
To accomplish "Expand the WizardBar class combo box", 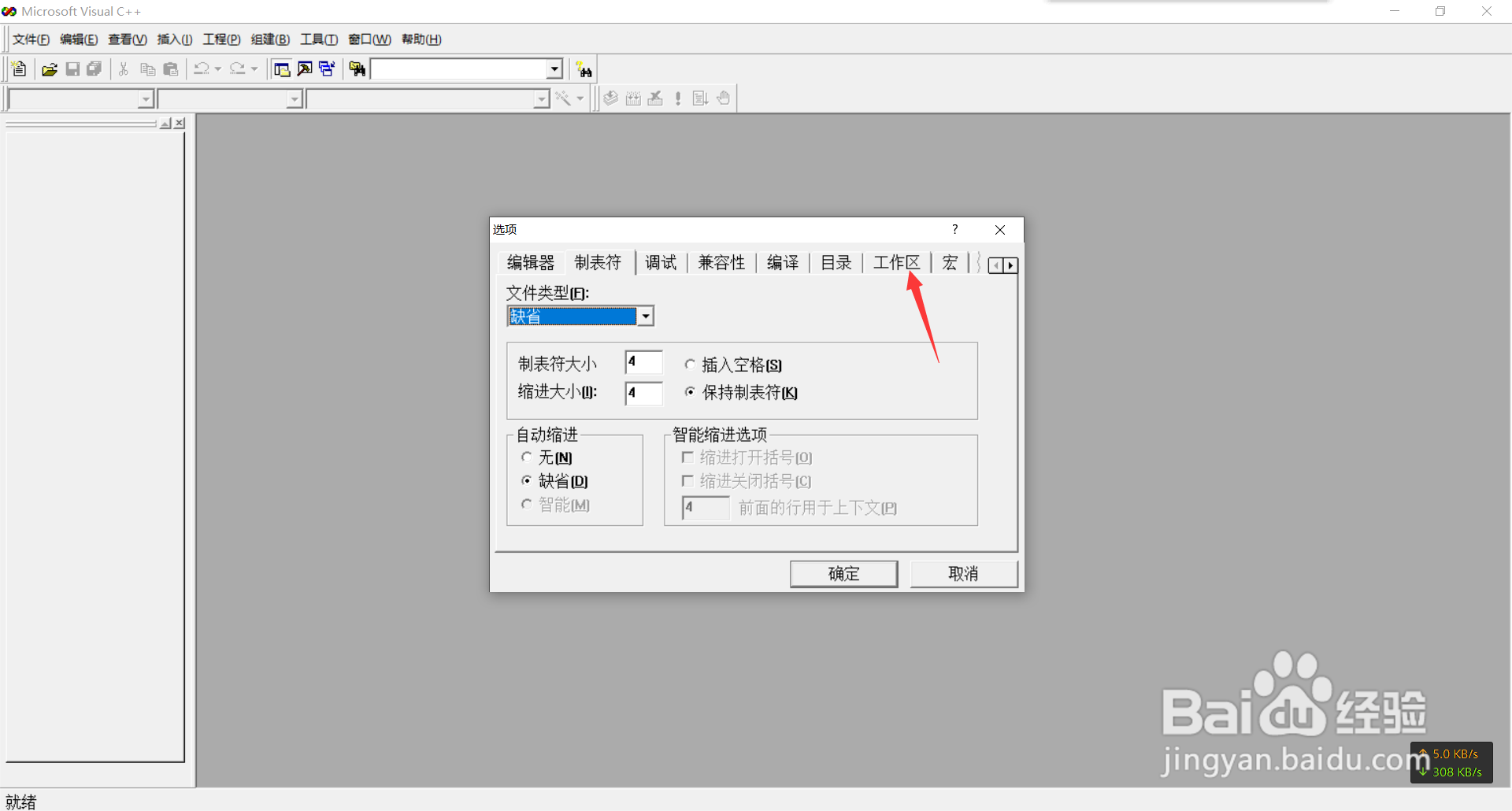I will [x=146, y=99].
